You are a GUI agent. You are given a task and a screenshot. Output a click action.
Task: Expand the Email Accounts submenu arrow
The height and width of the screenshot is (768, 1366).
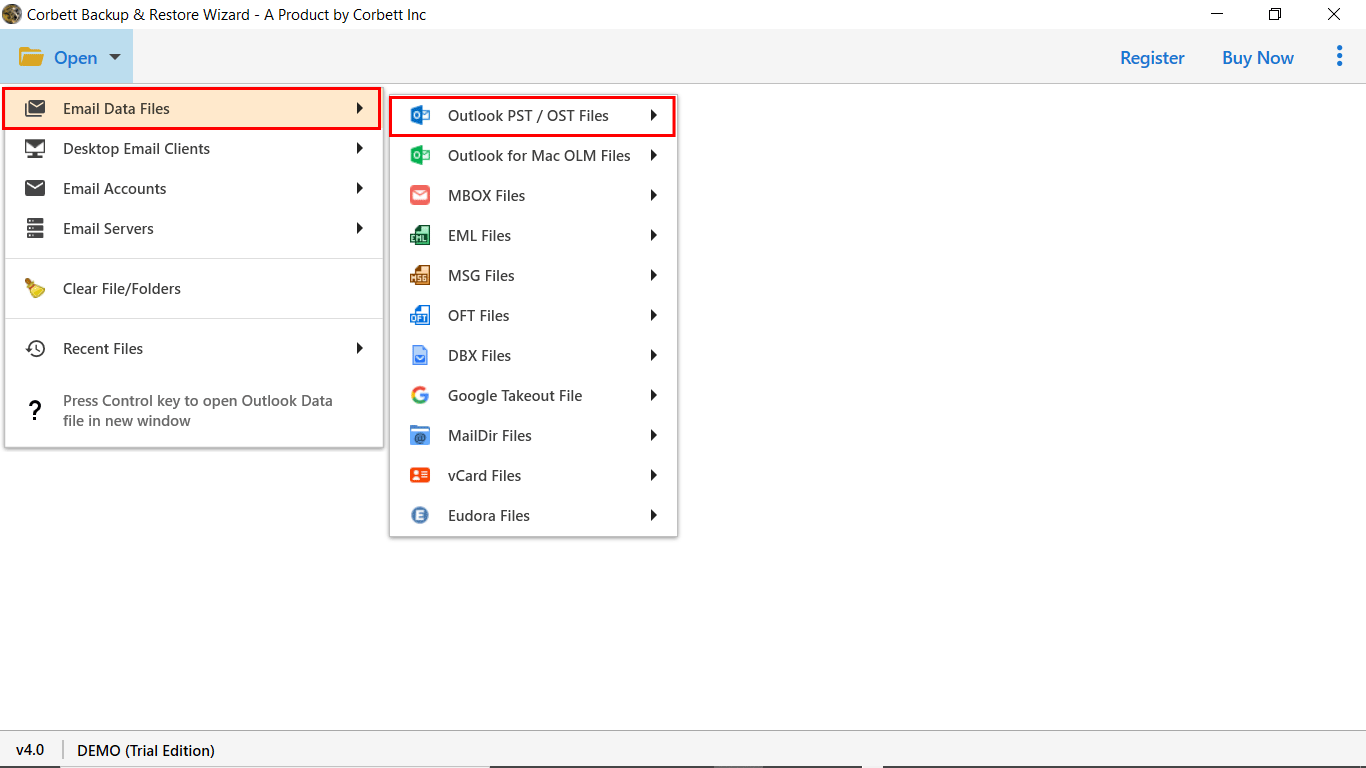359,188
